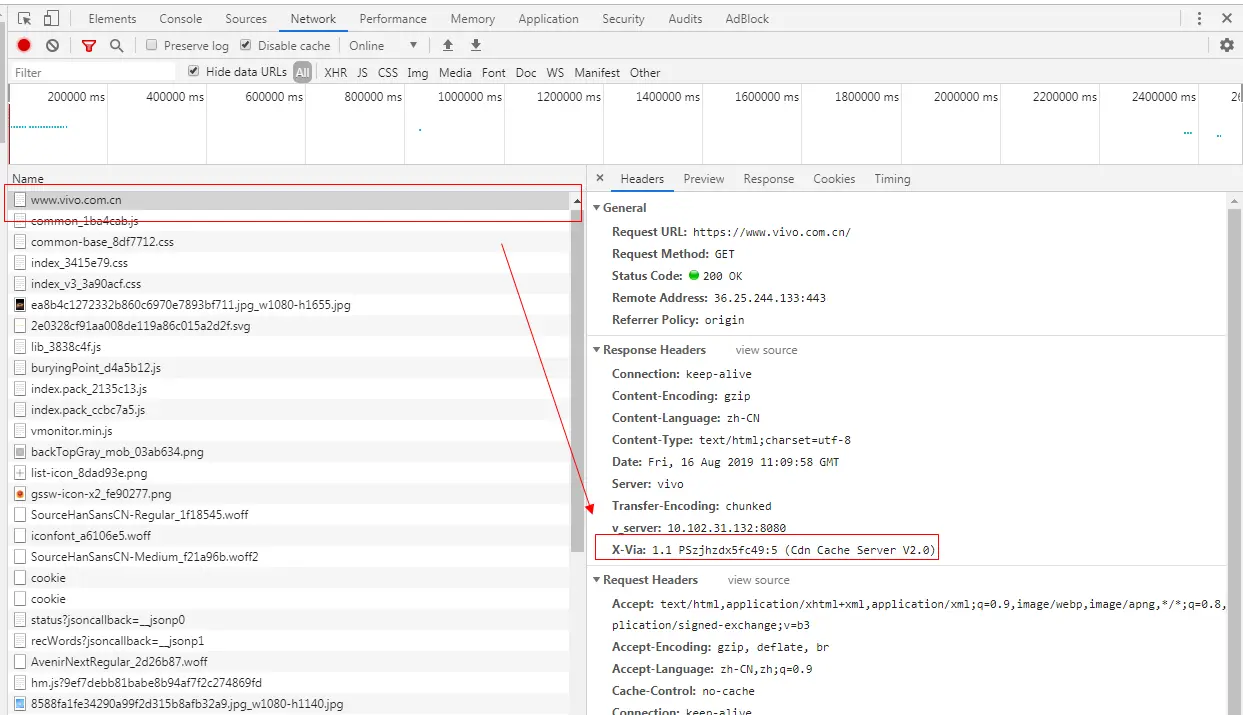Filter requests by Other
This screenshot has height=715, width=1243.
click(x=645, y=72)
